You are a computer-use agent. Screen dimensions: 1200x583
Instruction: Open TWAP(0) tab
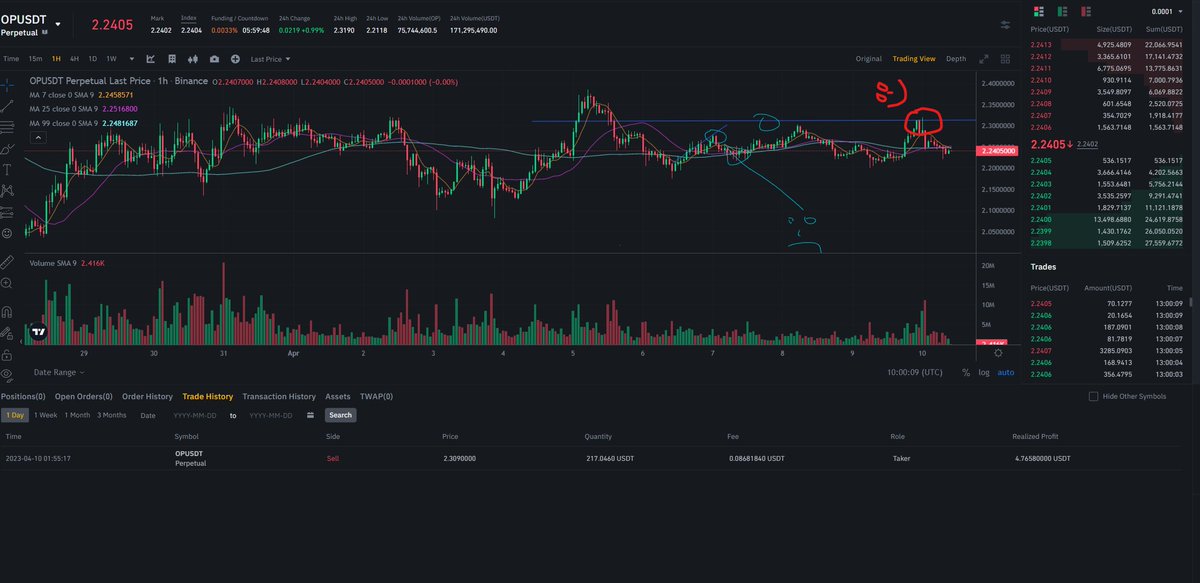(x=376, y=397)
